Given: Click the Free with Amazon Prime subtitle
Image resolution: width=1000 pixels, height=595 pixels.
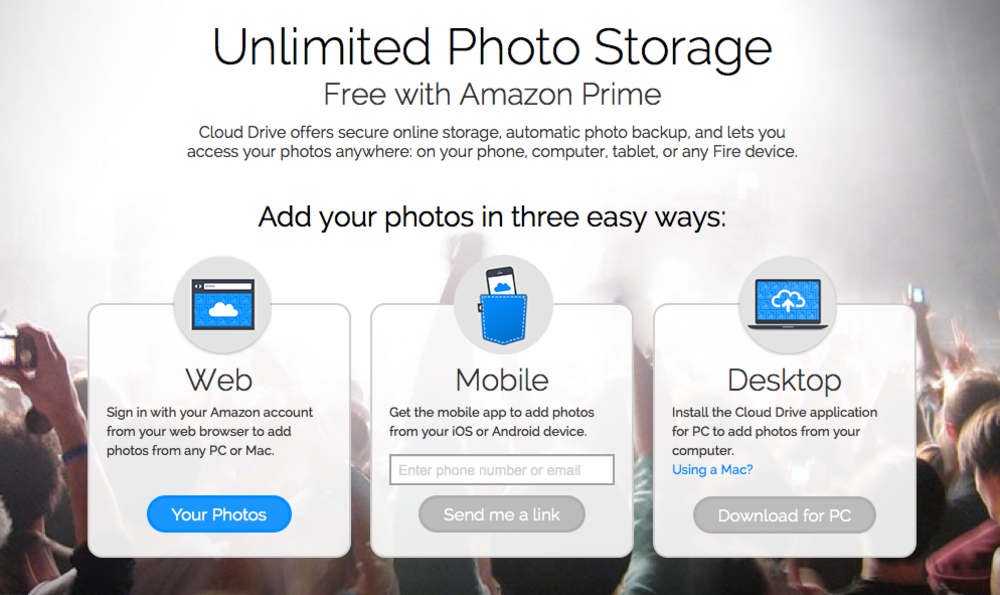Looking at the screenshot, I should click(x=492, y=94).
